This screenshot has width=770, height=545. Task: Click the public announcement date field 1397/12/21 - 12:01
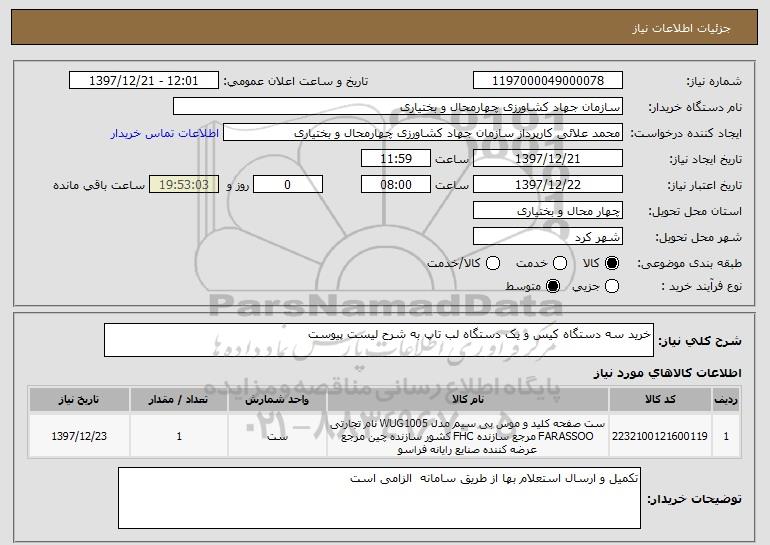pyautogui.click(x=144, y=81)
